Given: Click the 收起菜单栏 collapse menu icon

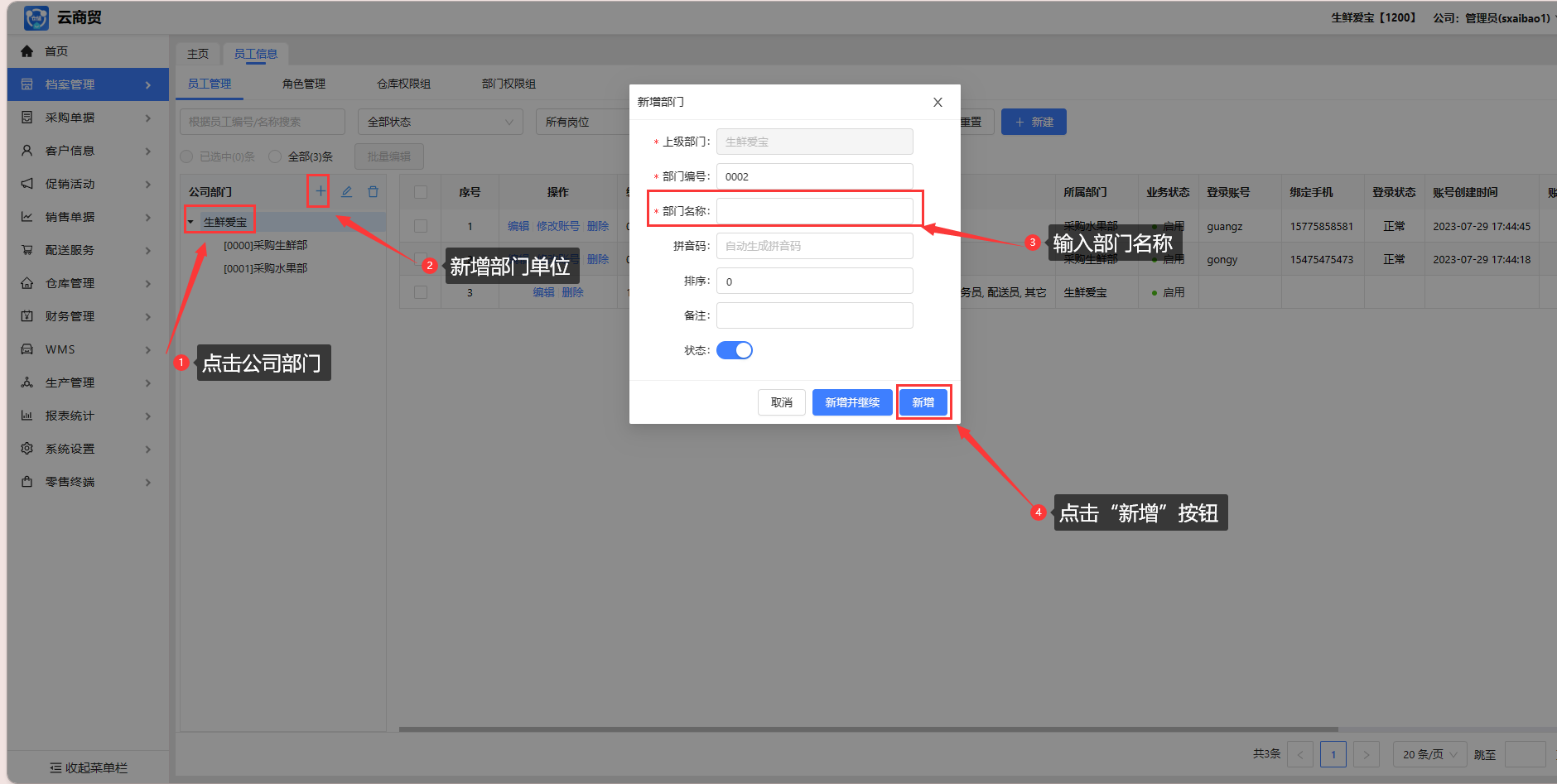Looking at the screenshot, I should click(x=55, y=768).
